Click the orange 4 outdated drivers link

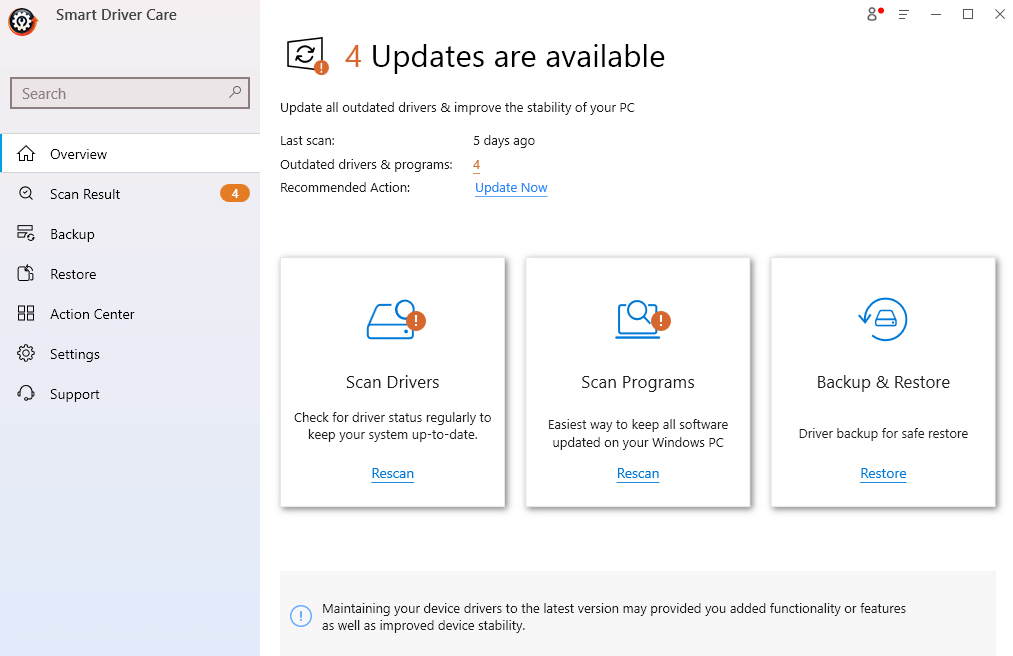point(476,164)
